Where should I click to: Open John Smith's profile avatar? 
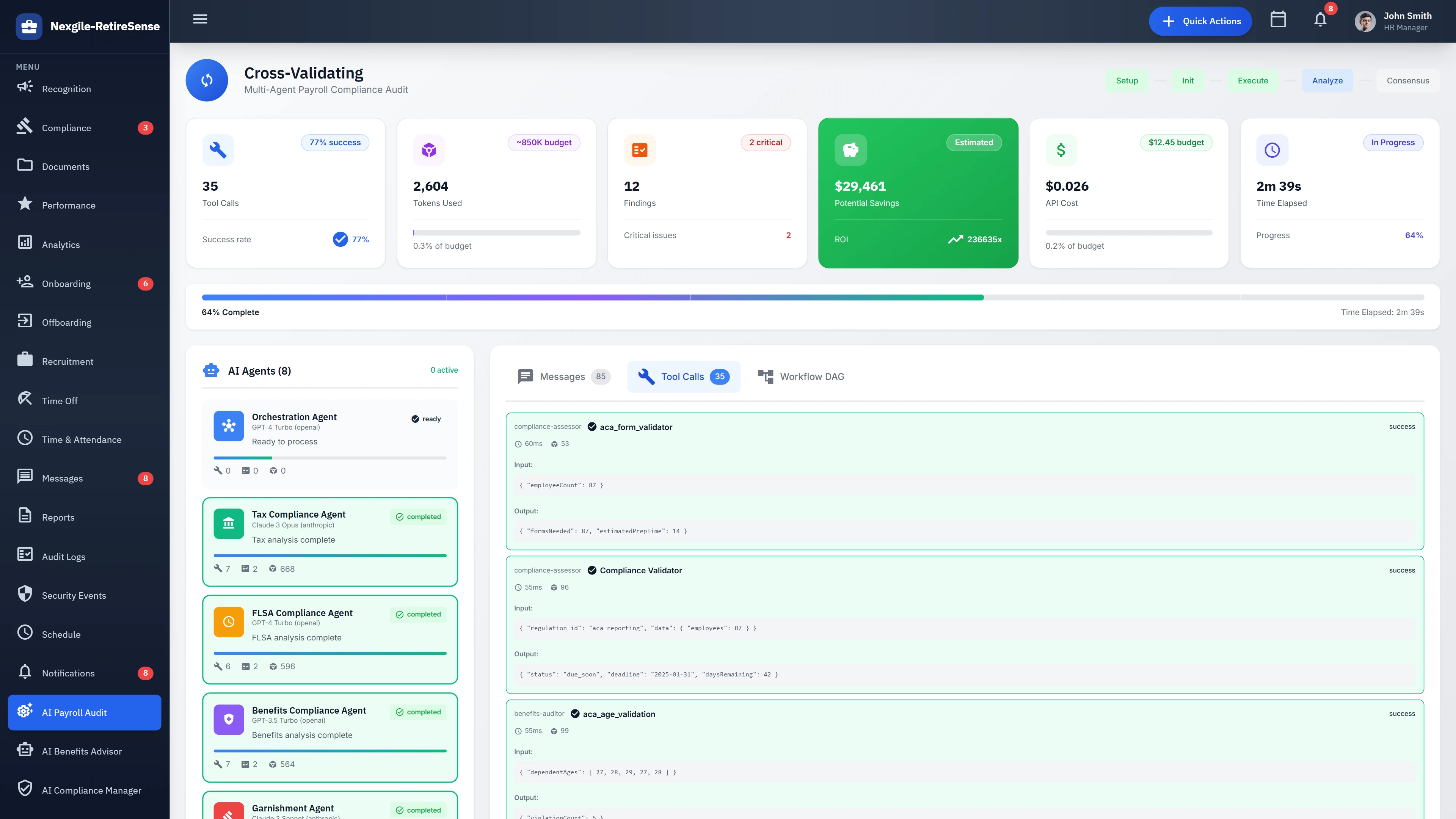pyautogui.click(x=1365, y=21)
